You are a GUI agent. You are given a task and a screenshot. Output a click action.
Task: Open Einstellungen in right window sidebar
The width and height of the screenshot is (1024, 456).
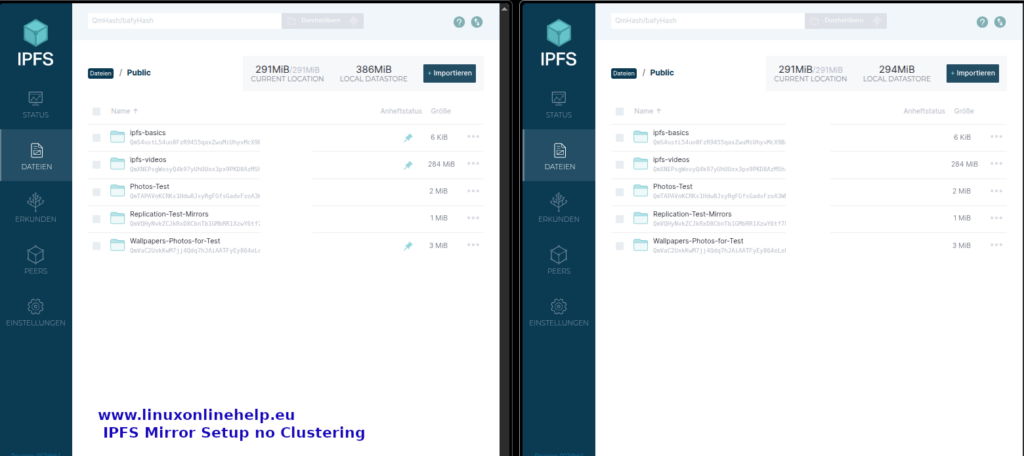click(x=558, y=312)
